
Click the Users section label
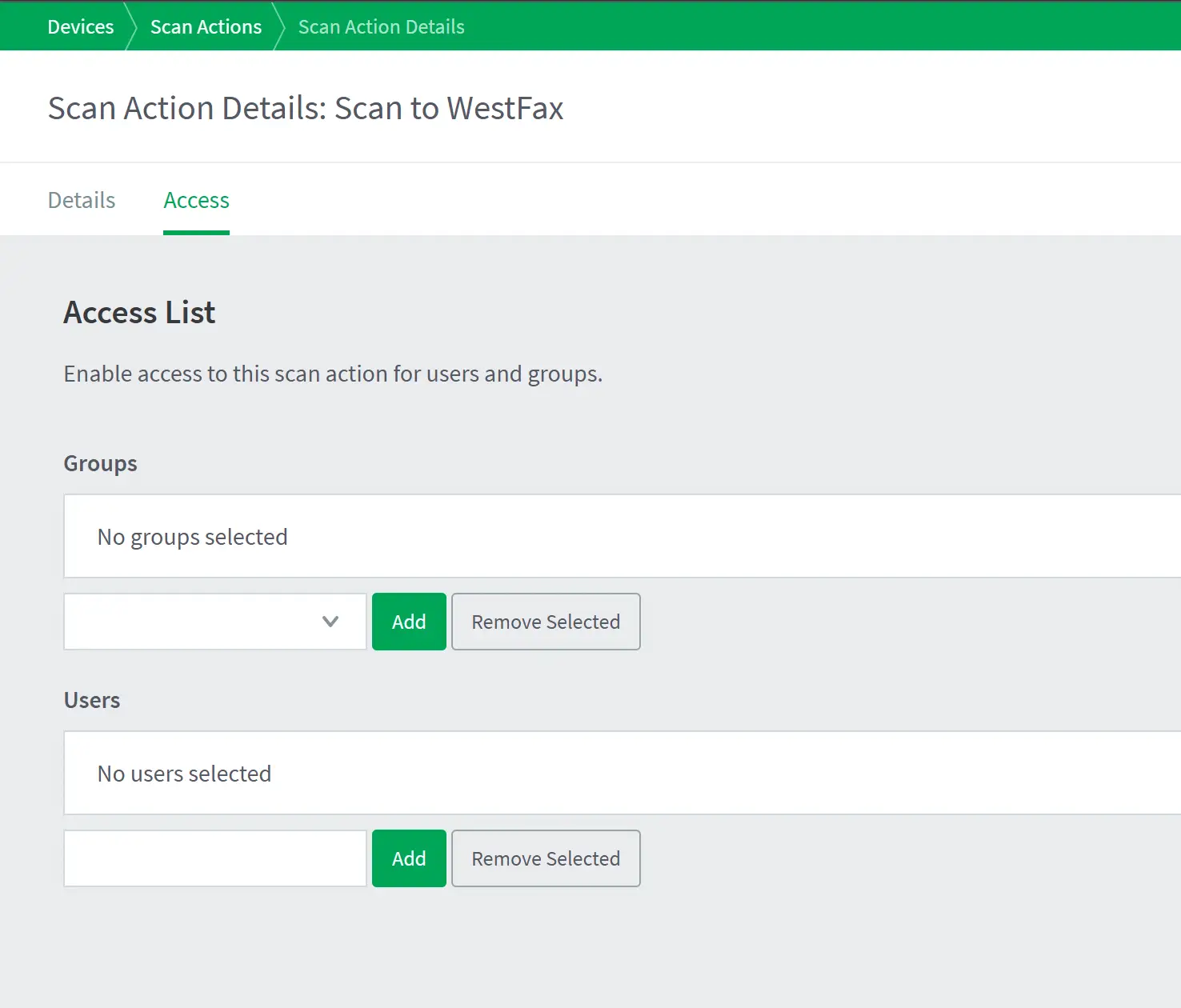(x=92, y=700)
